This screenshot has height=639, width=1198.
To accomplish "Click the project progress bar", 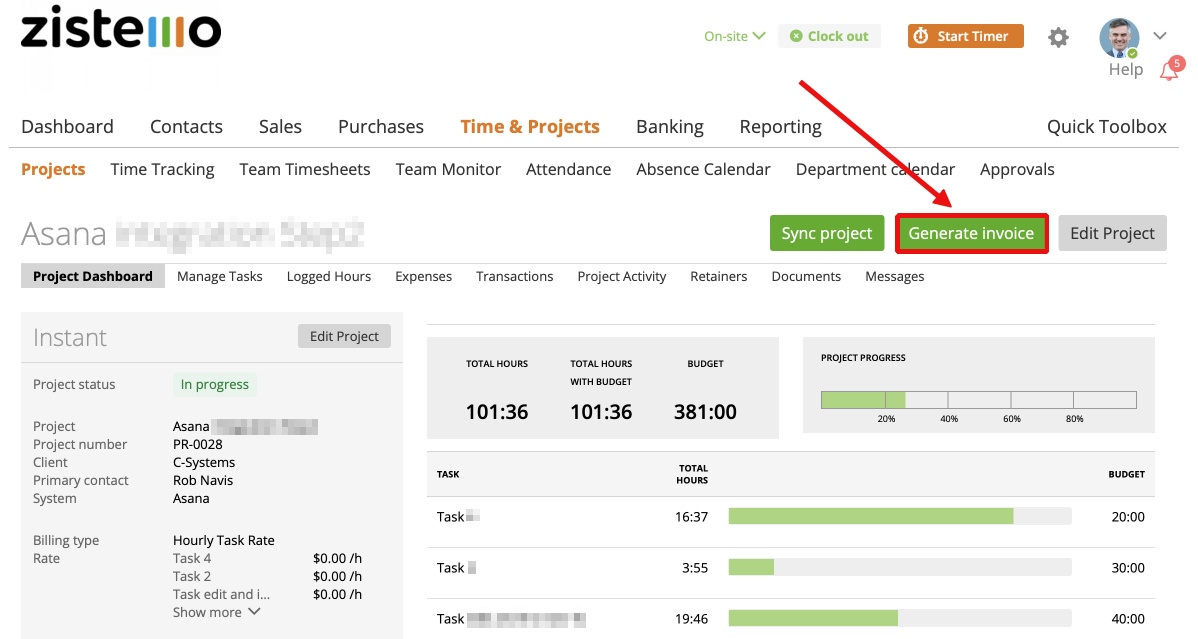I will pos(979,400).
